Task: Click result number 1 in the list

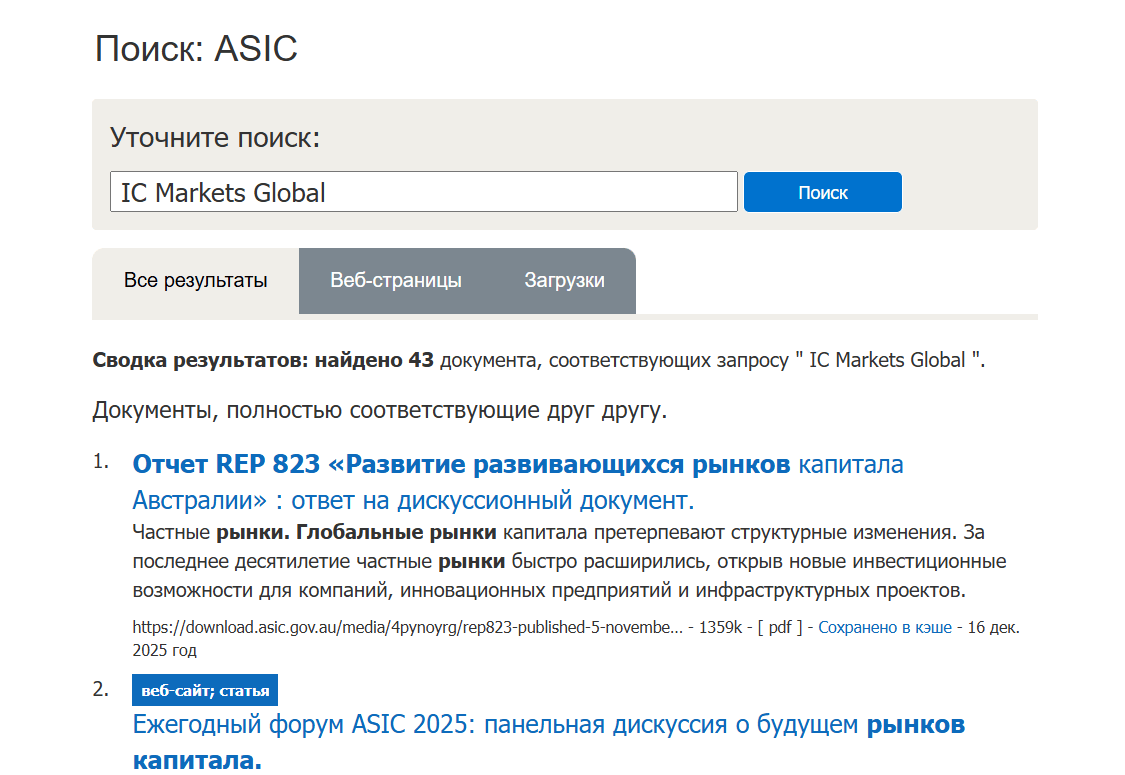Action: [100, 462]
